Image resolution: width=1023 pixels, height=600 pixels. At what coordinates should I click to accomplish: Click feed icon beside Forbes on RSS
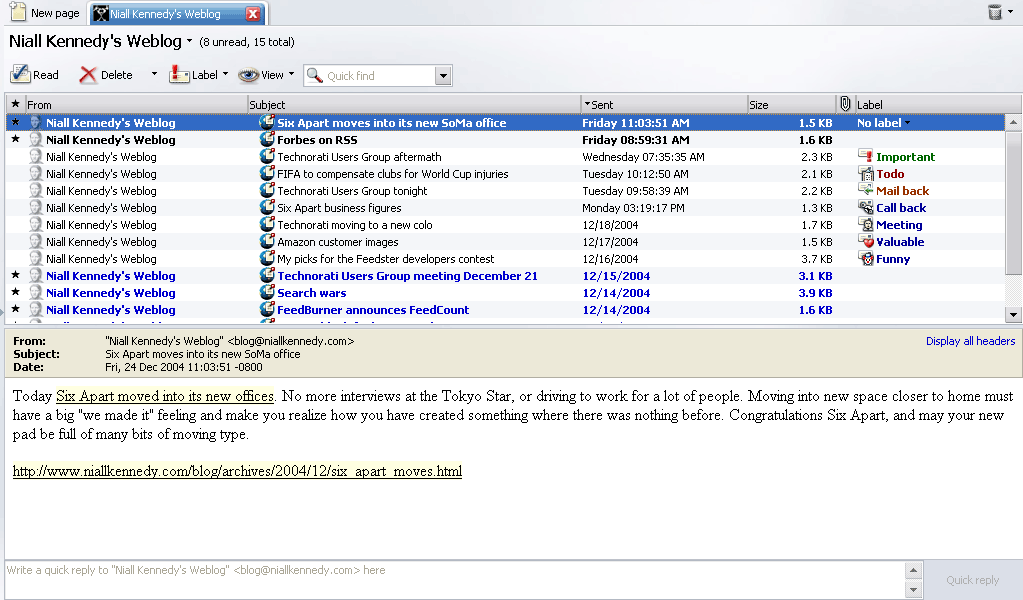click(267, 139)
